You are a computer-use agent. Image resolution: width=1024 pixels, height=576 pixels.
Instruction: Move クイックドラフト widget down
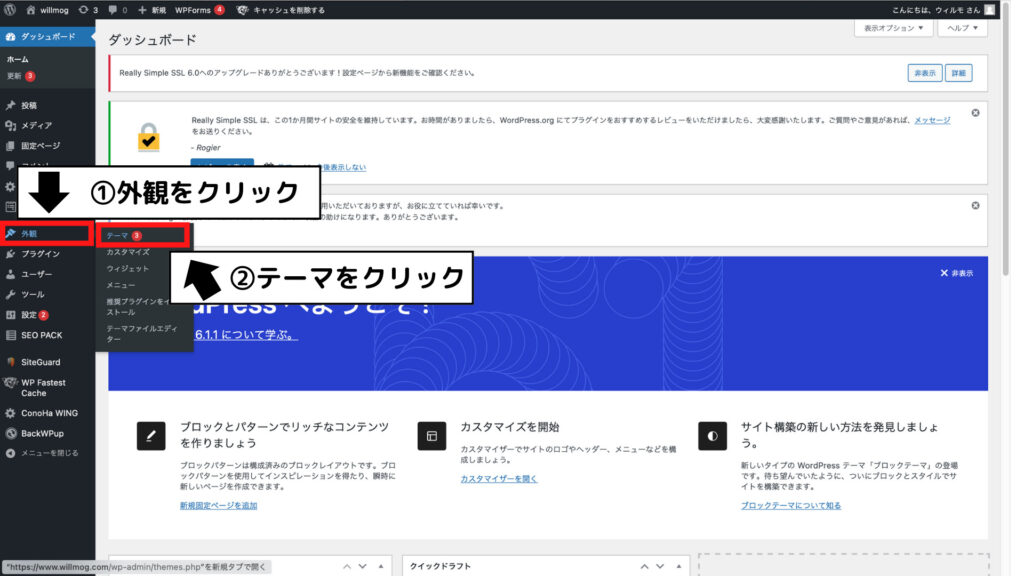pyautogui.click(x=660, y=566)
